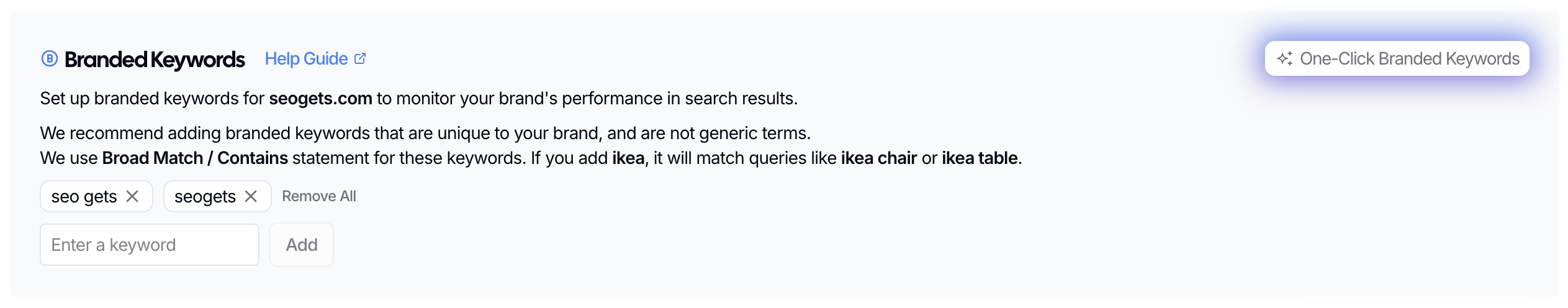Select the "seogets" keyword chip label
The width and height of the screenshot is (1568, 308).
coord(205,197)
